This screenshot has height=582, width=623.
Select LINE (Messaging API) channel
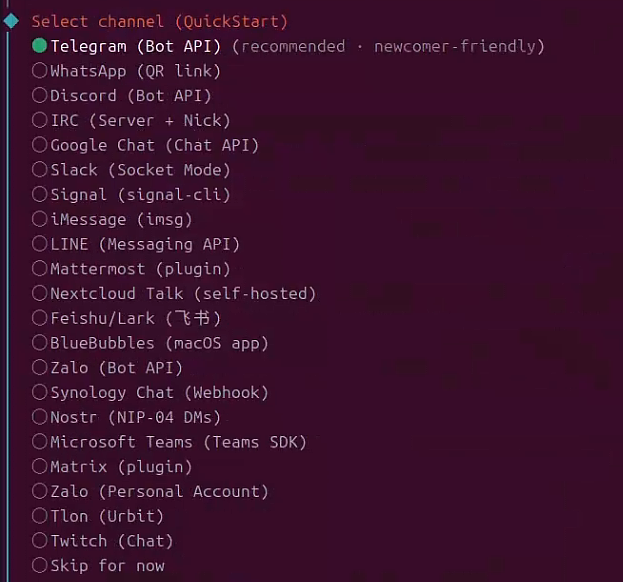40,244
